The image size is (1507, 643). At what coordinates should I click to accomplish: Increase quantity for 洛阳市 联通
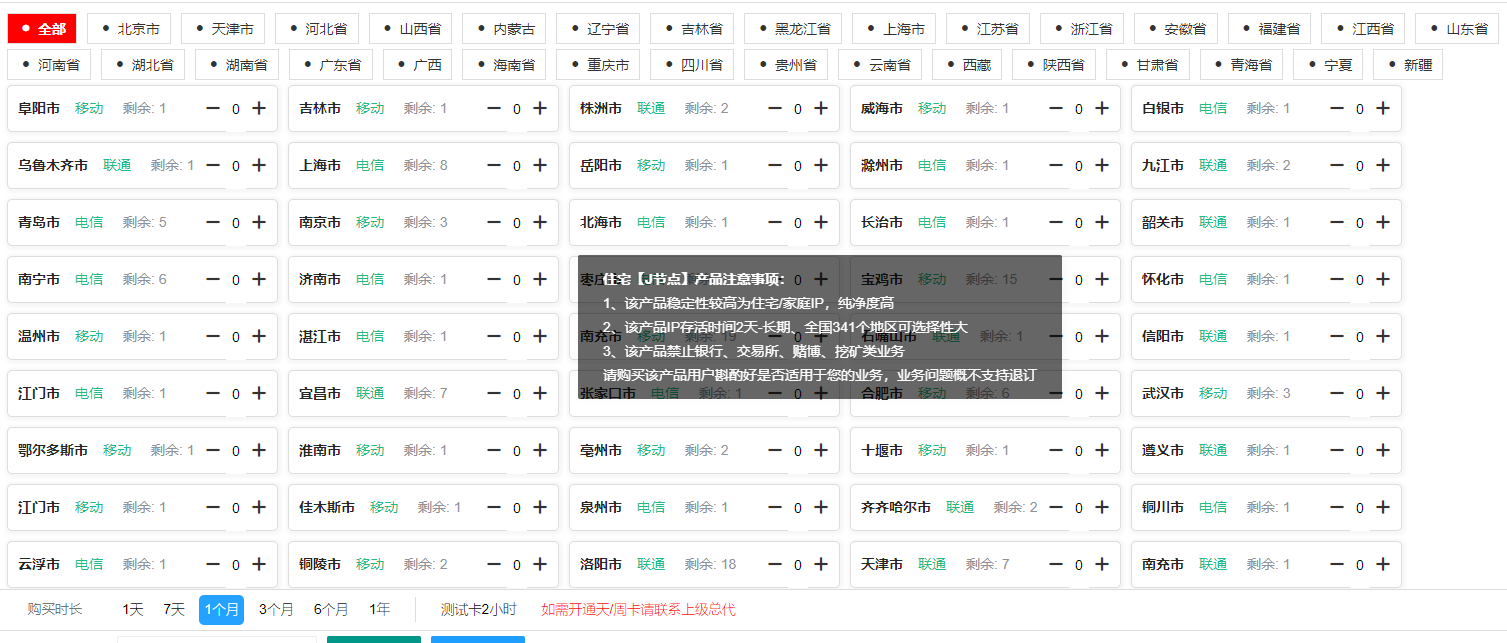(820, 564)
